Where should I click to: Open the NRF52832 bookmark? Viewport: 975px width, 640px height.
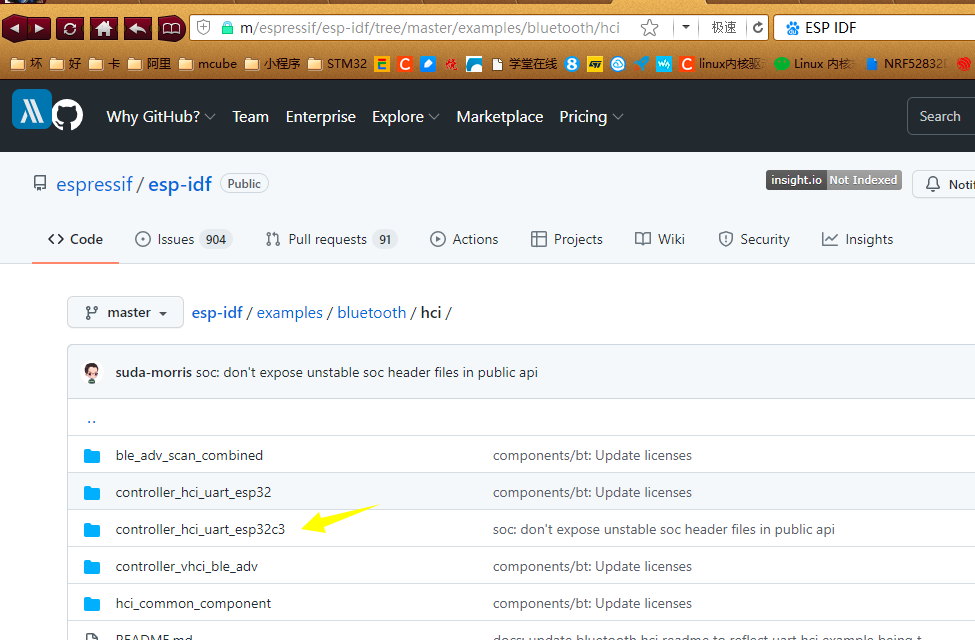click(x=906, y=63)
